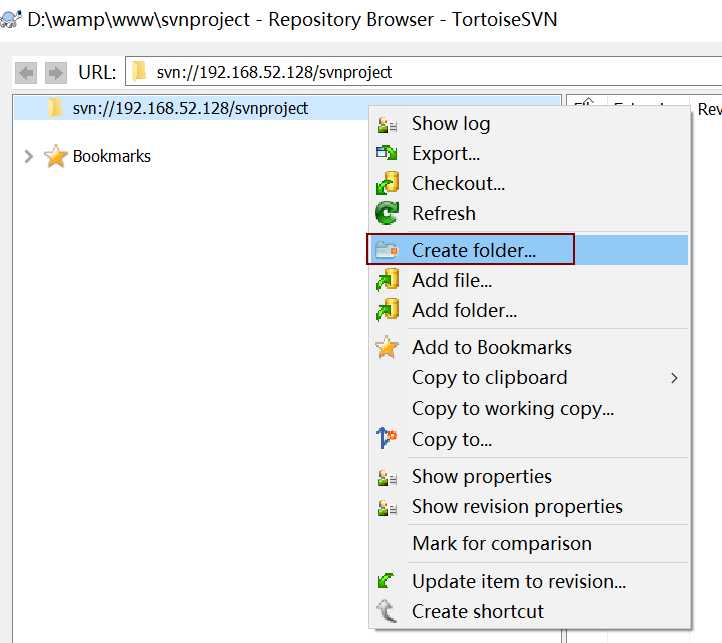The height and width of the screenshot is (643, 722).
Task: Choose Show log from context menu
Action: pos(529,123)
